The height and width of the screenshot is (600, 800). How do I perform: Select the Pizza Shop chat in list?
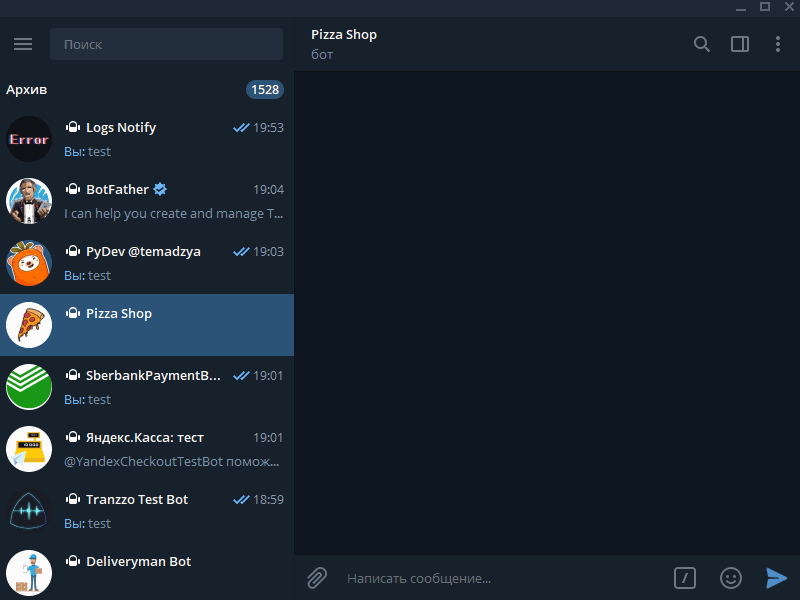pos(147,325)
